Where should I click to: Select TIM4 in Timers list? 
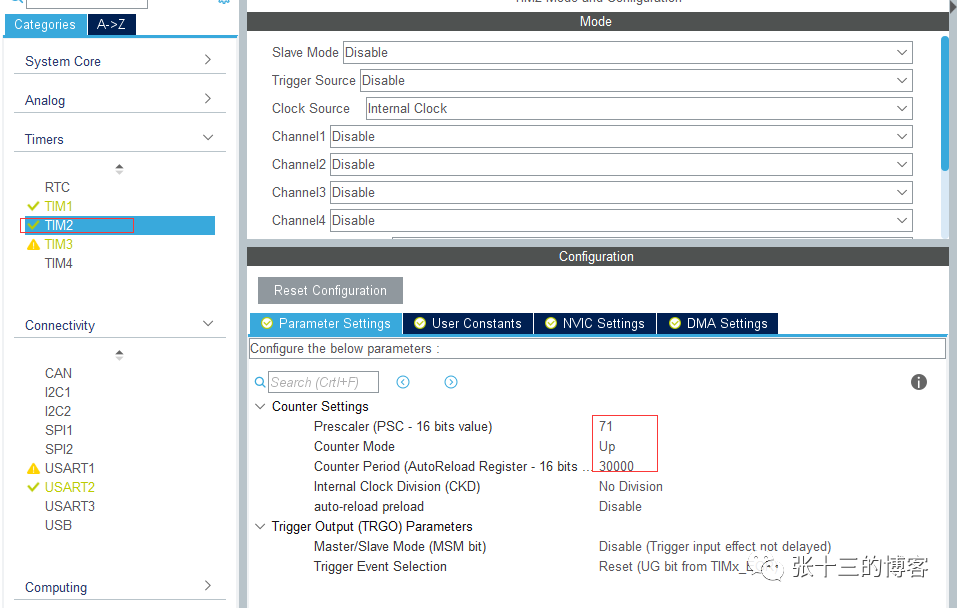pyautogui.click(x=59, y=264)
